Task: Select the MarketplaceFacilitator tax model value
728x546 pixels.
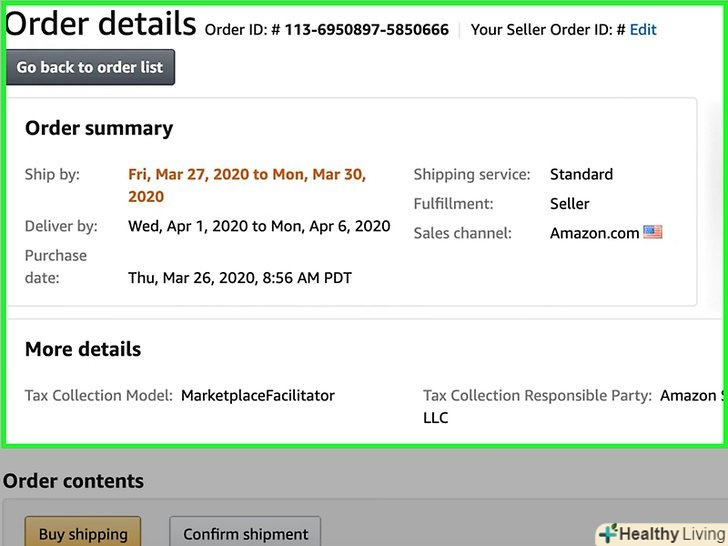Action: pos(258,396)
